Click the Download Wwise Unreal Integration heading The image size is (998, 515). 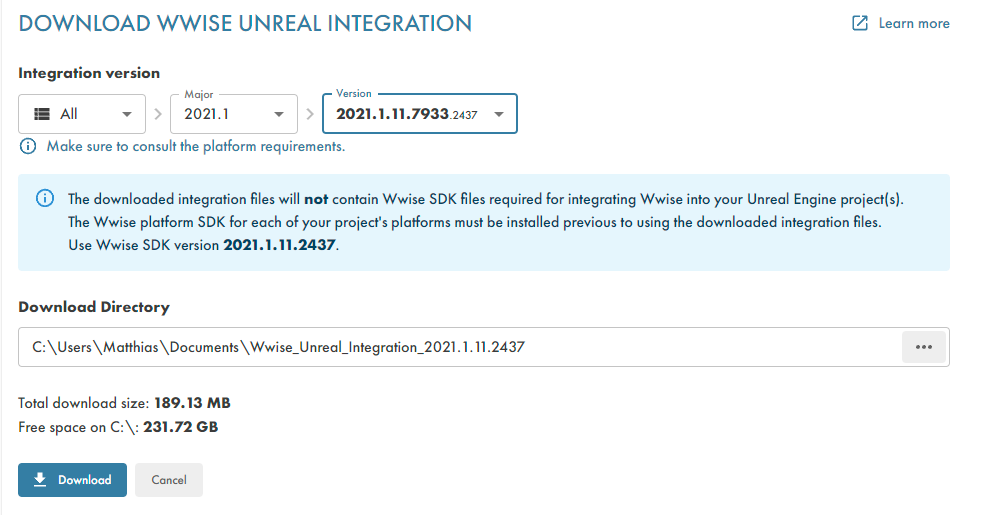pyautogui.click(x=245, y=24)
